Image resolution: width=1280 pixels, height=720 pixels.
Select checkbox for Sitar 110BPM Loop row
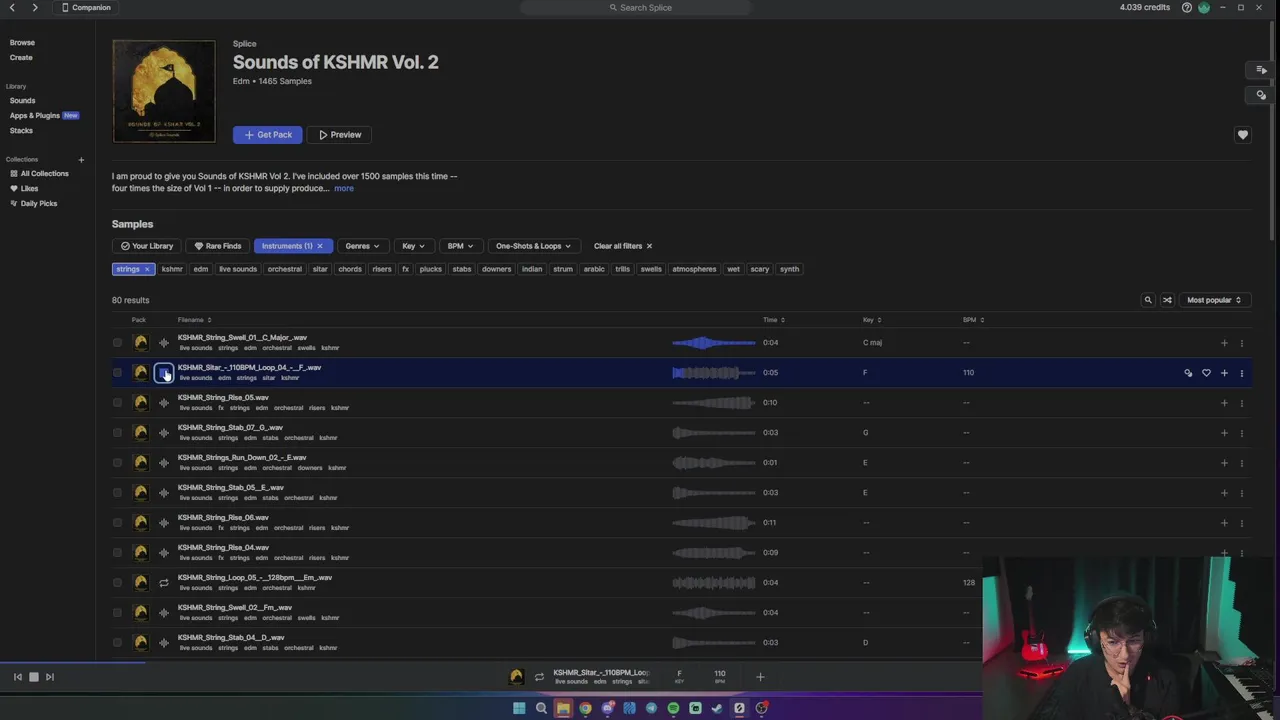[x=117, y=373]
